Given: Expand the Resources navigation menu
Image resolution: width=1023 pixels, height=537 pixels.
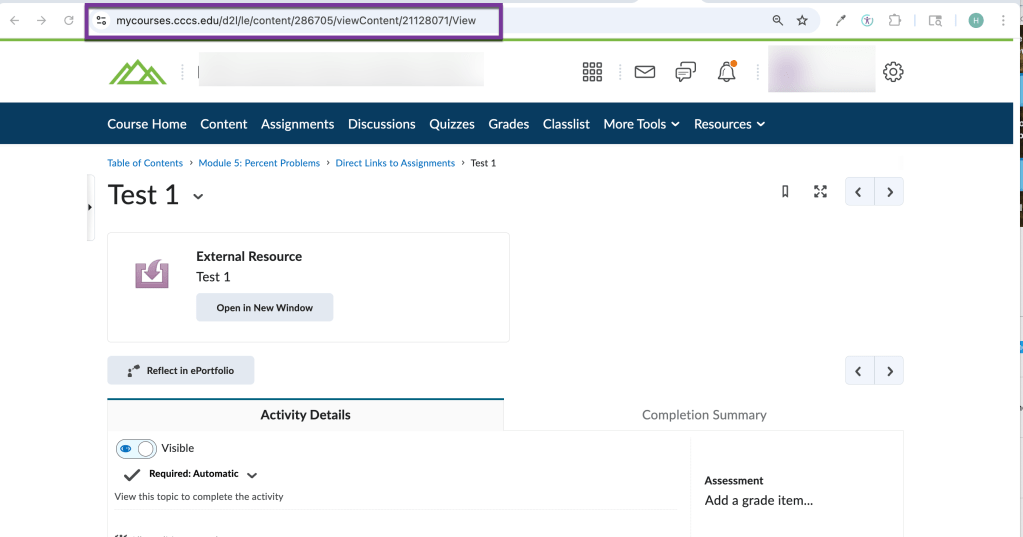Looking at the screenshot, I should pyautogui.click(x=729, y=124).
